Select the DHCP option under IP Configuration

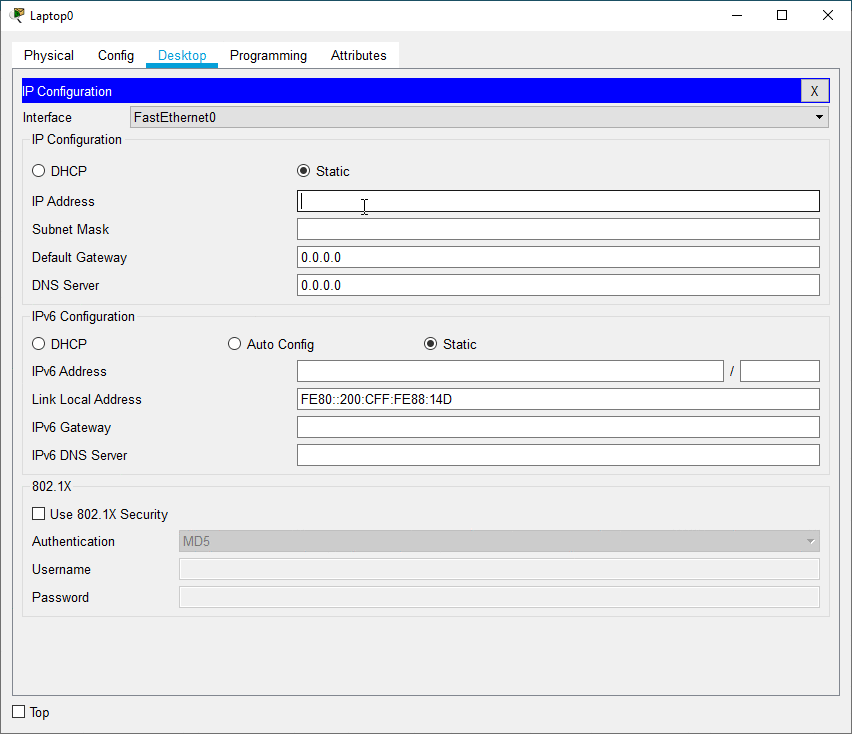(39, 171)
